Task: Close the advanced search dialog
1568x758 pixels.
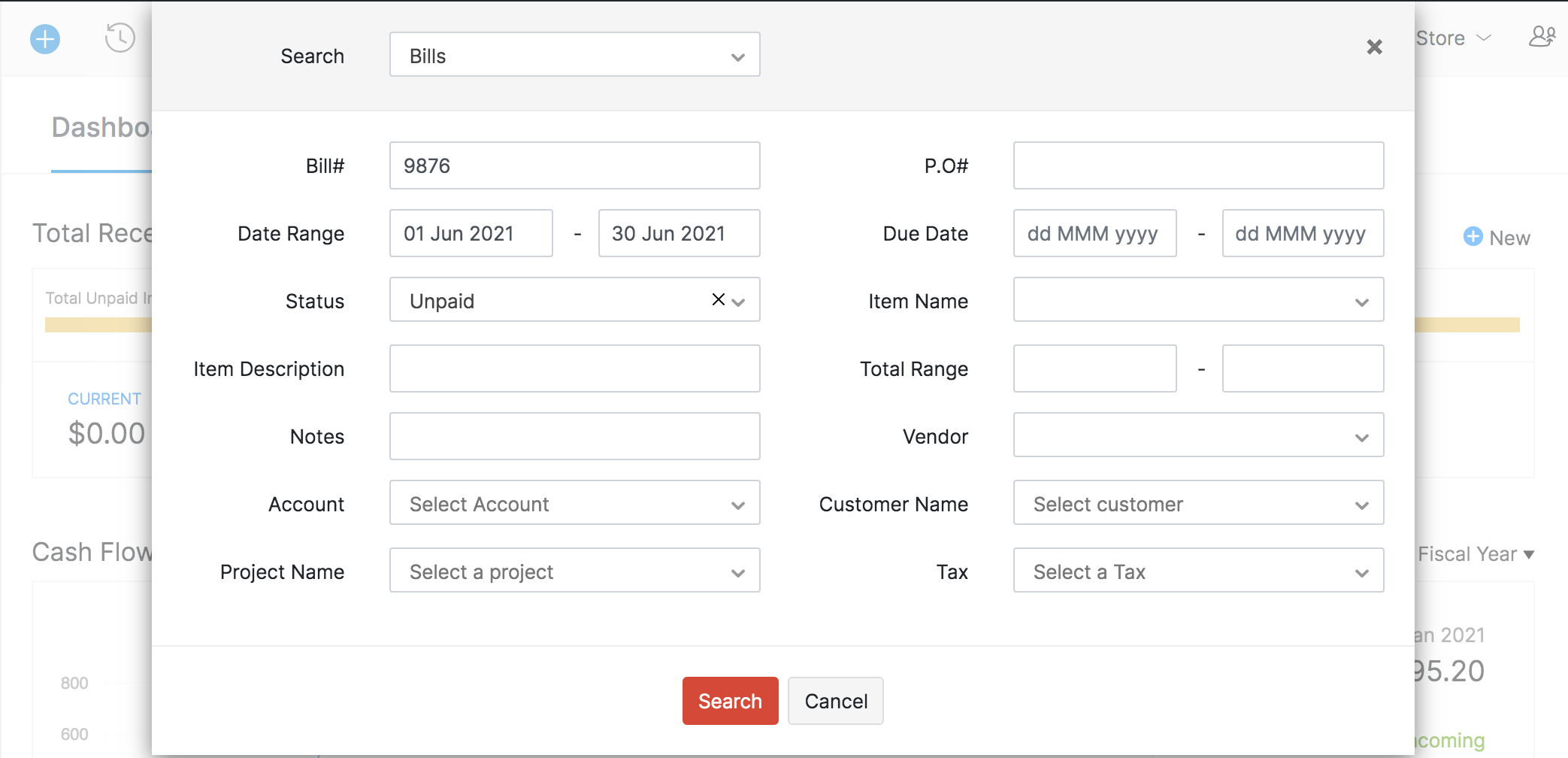Action: pyautogui.click(x=1374, y=47)
